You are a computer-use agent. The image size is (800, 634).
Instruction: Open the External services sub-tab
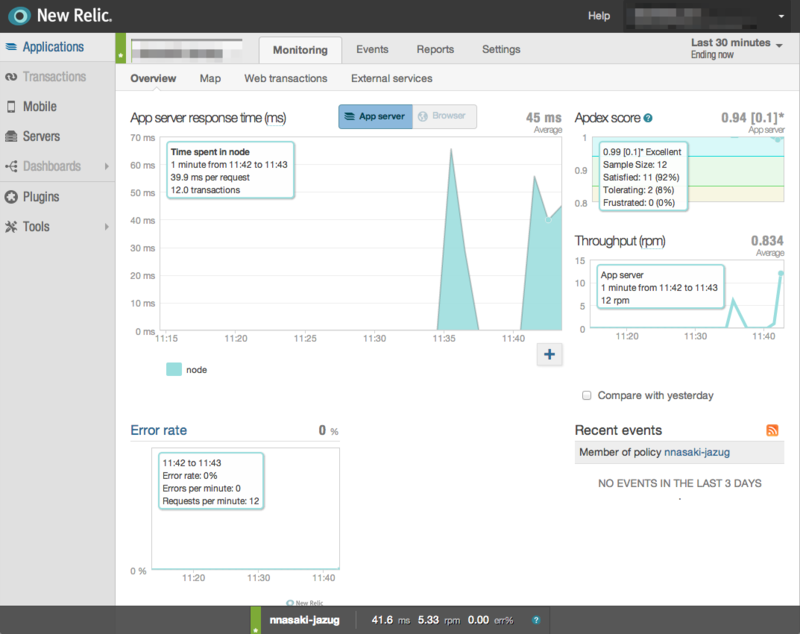click(391, 79)
